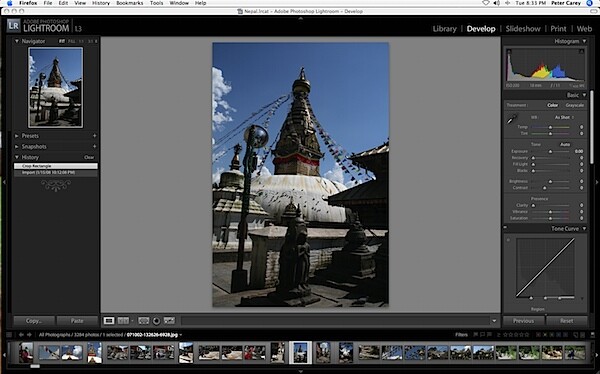The width and height of the screenshot is (600, 374).
Task: Set Navigator zoom to FILL
Action: [x=72, y=41]
